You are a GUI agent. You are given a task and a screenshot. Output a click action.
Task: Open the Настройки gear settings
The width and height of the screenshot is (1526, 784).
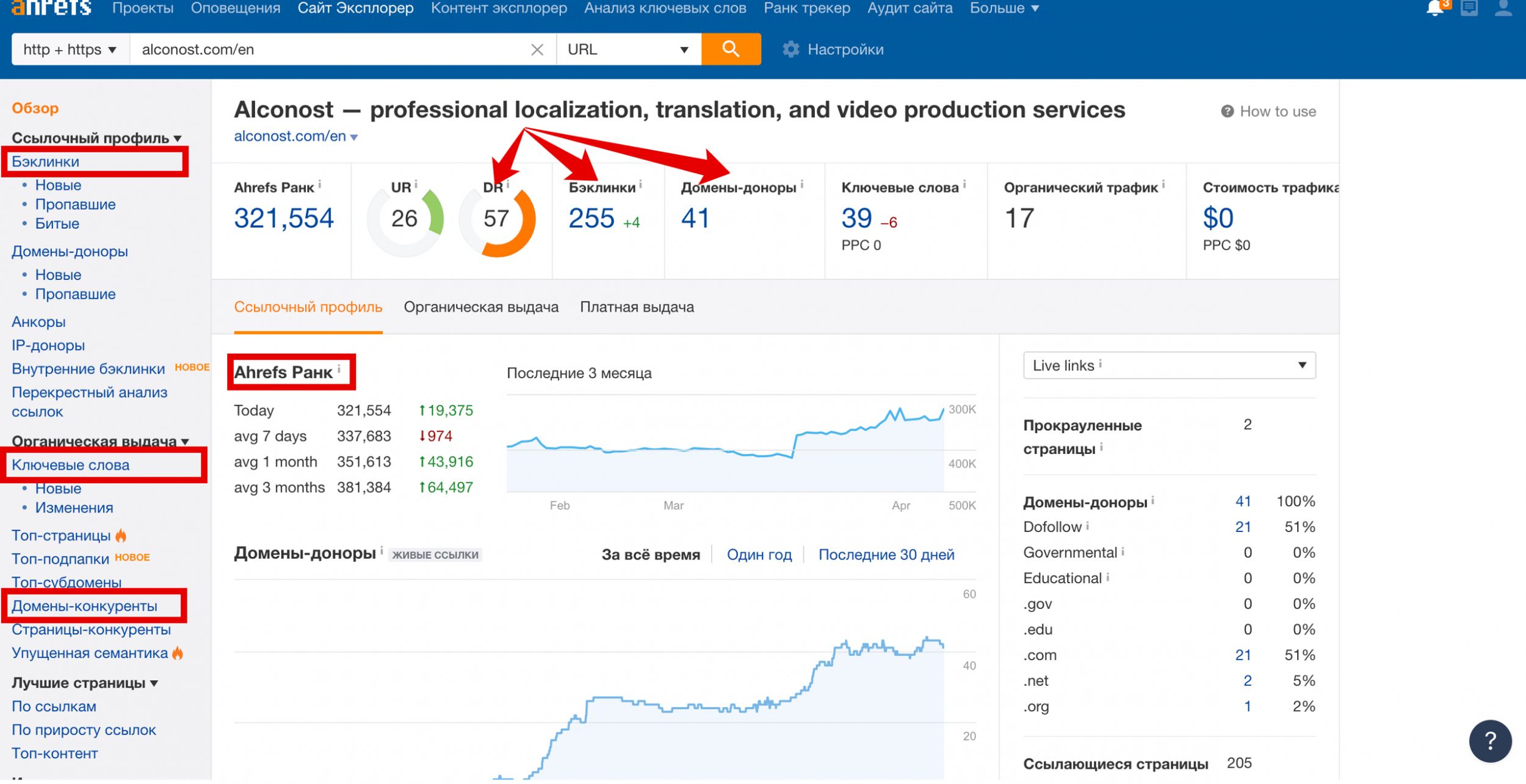coord(833,49)
